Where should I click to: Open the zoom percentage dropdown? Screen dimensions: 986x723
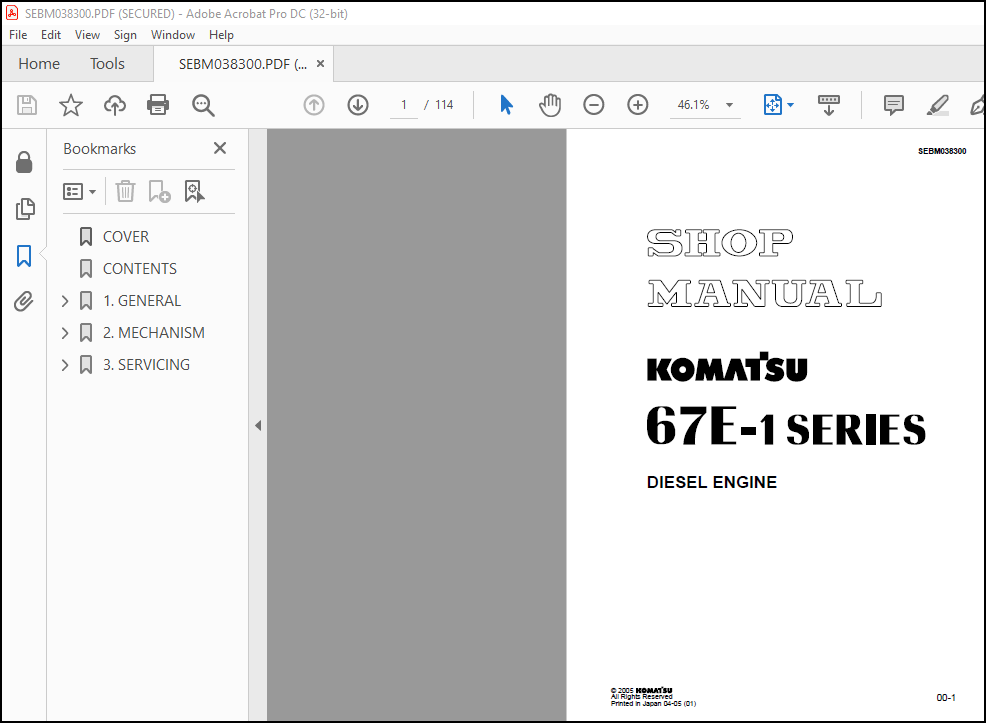729,105
